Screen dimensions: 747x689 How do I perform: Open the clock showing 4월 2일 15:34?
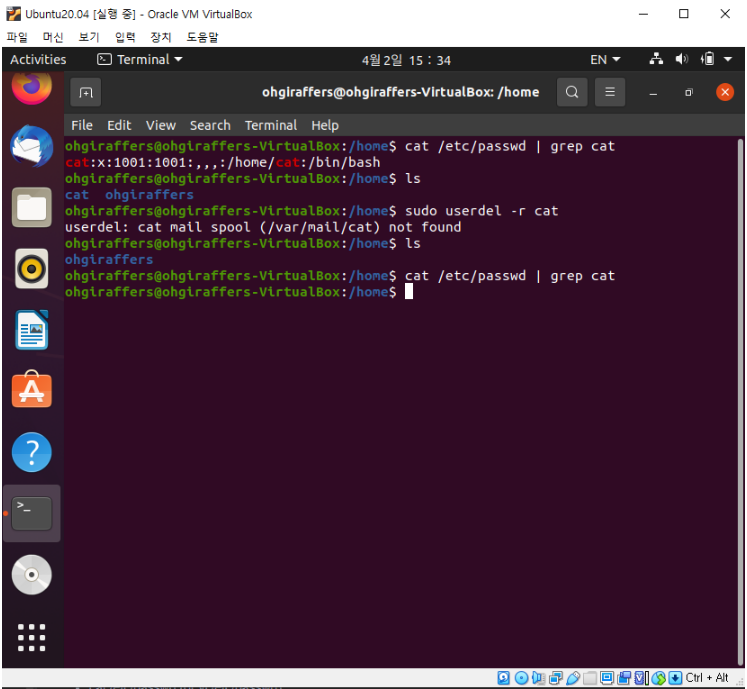pyautogui.click(x=406, y=60)
